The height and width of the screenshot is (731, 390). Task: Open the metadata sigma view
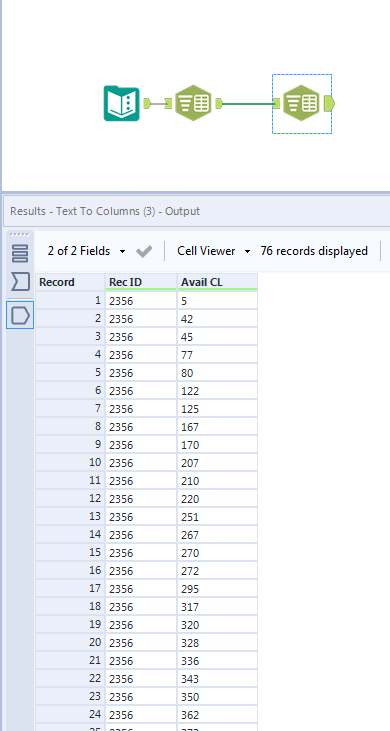(20, 282)
